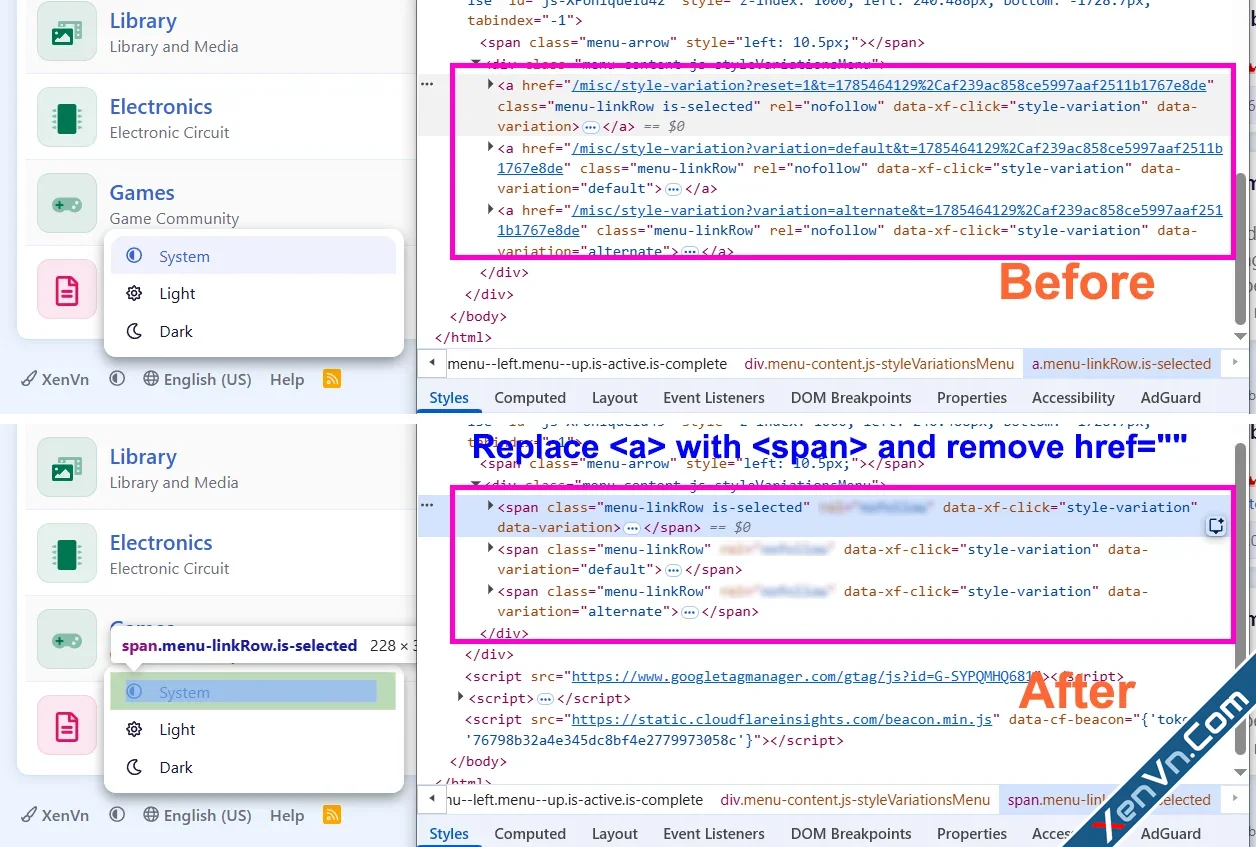The height and width of the screenshot is (847, 1256).
Task: Click the DevTools AI assistance icon beside the selected span
Action: pos(1216,526)
